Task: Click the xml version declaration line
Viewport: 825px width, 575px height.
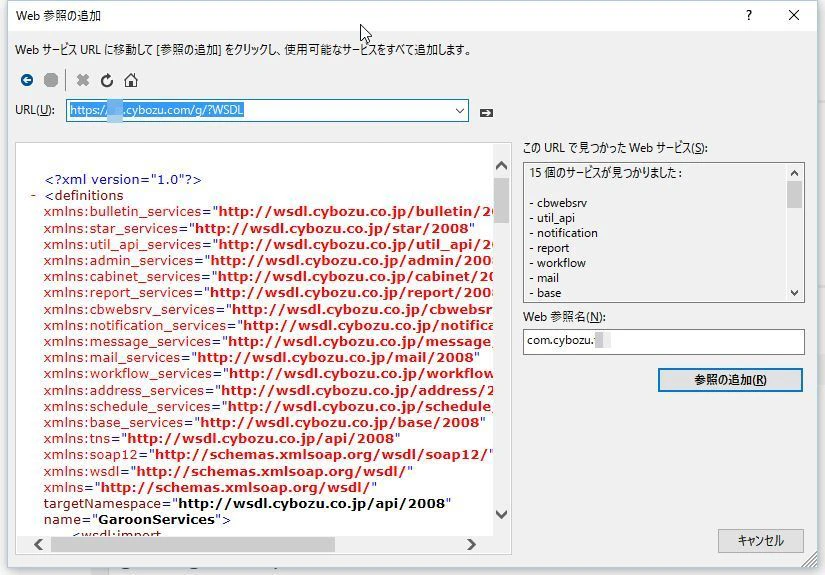Action: point(123,179)
